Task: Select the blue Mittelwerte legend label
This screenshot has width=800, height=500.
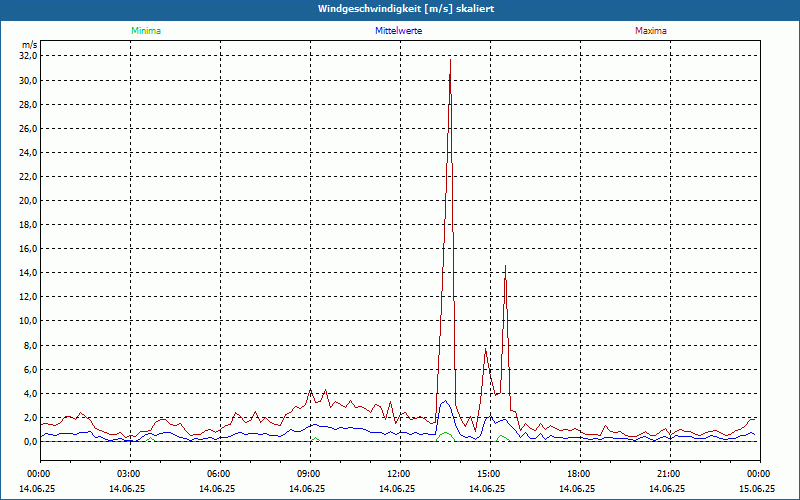Action: [x=398, y=31]
